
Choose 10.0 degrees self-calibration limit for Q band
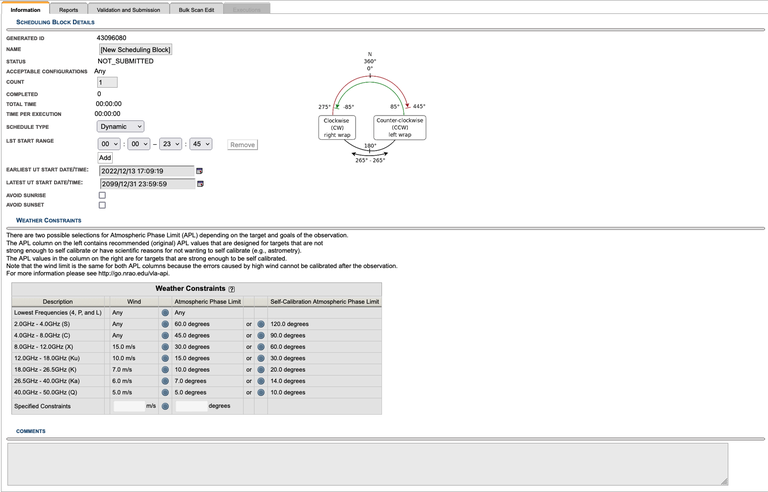[260, 393]
